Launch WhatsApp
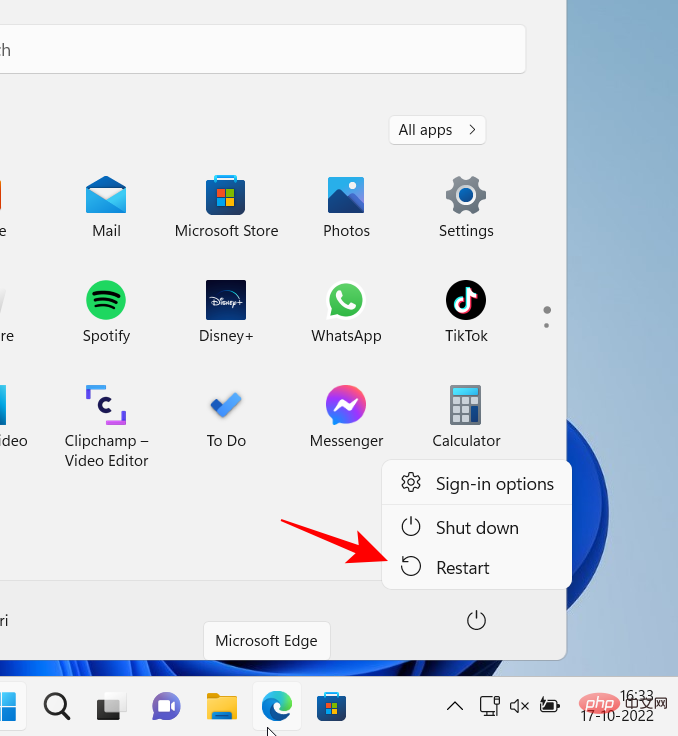Screen dimensions: 678x736 coord(346,312)
